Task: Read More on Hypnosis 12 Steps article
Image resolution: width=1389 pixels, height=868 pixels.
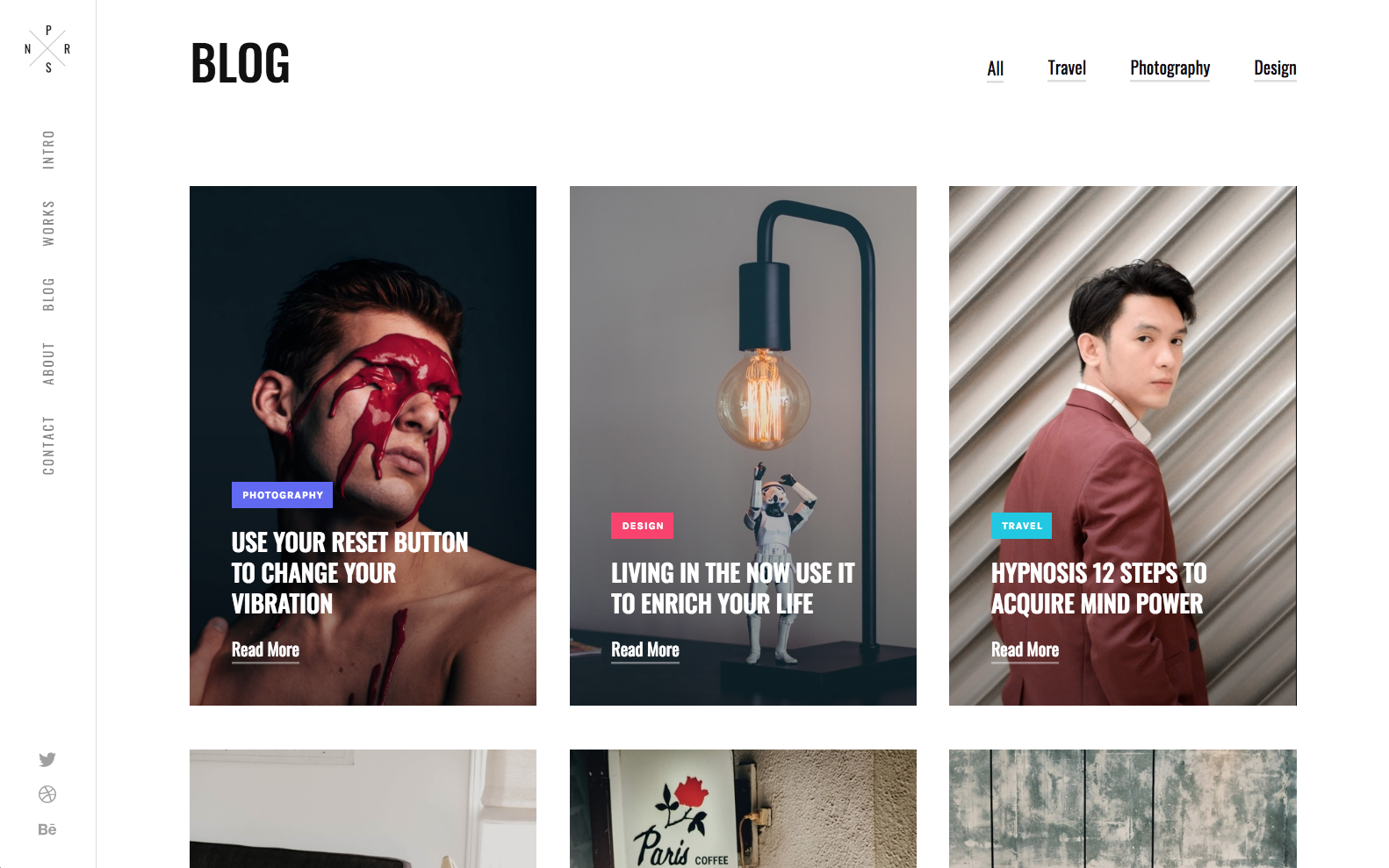Action: point(1025,650)
